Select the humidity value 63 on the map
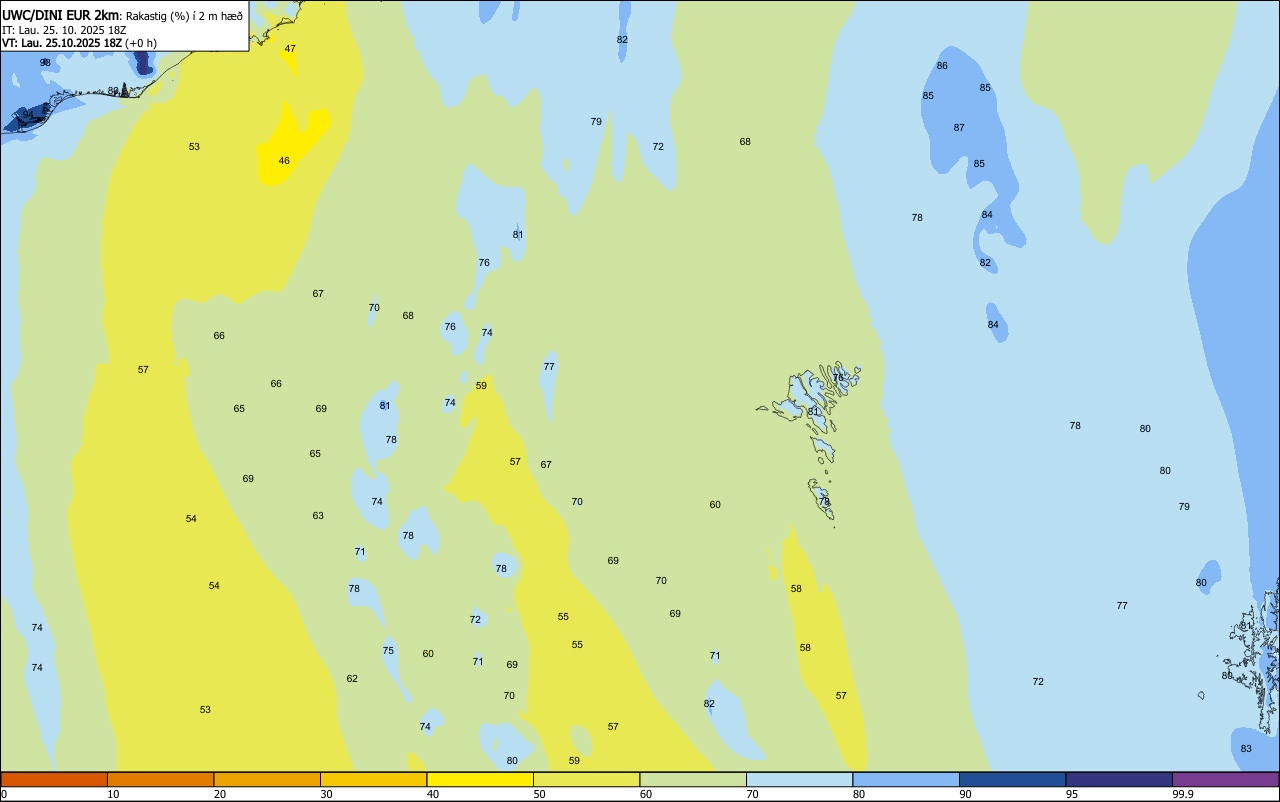 (318, 516)
